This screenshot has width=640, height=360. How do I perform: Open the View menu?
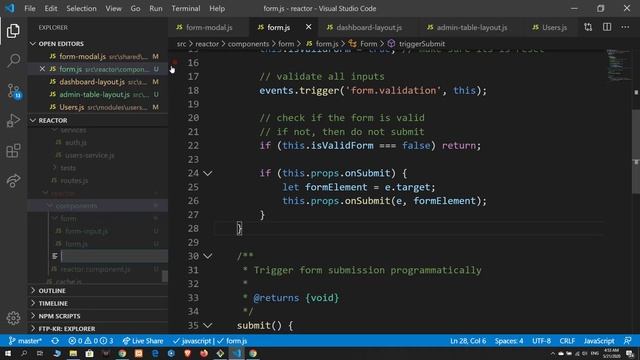113,8
